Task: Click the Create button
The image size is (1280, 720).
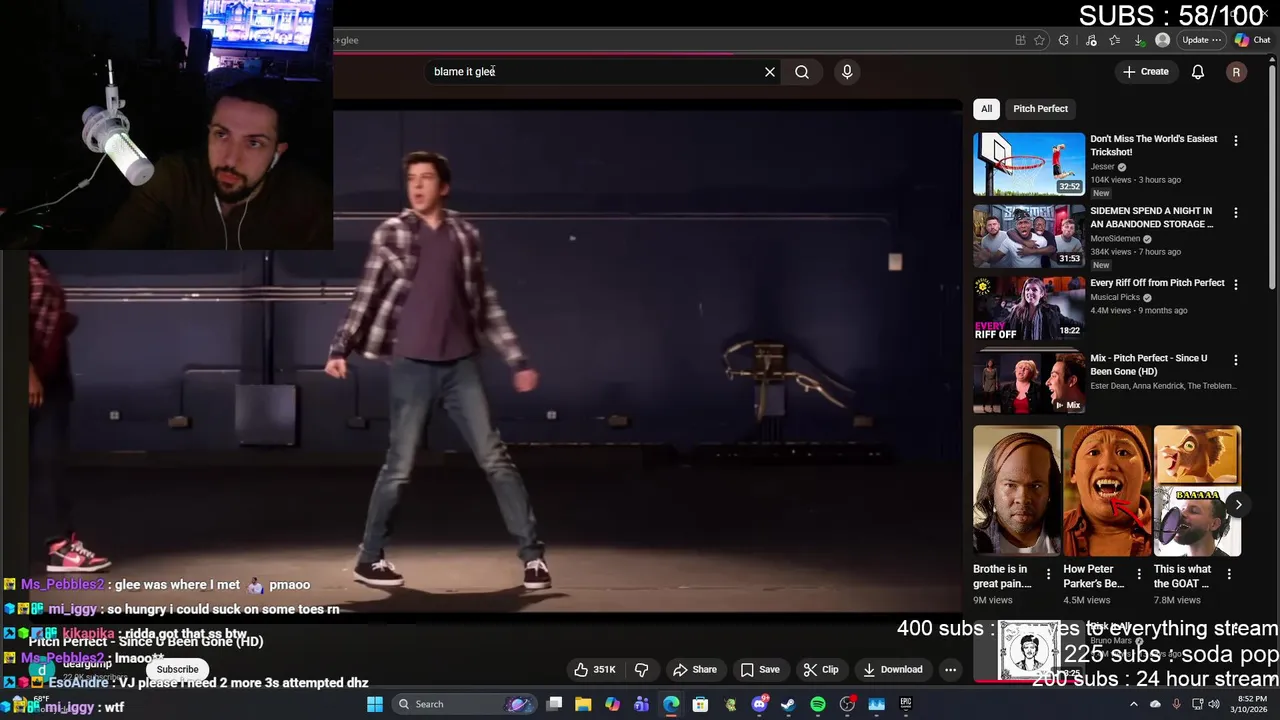Action: (x=1146, y=72)
